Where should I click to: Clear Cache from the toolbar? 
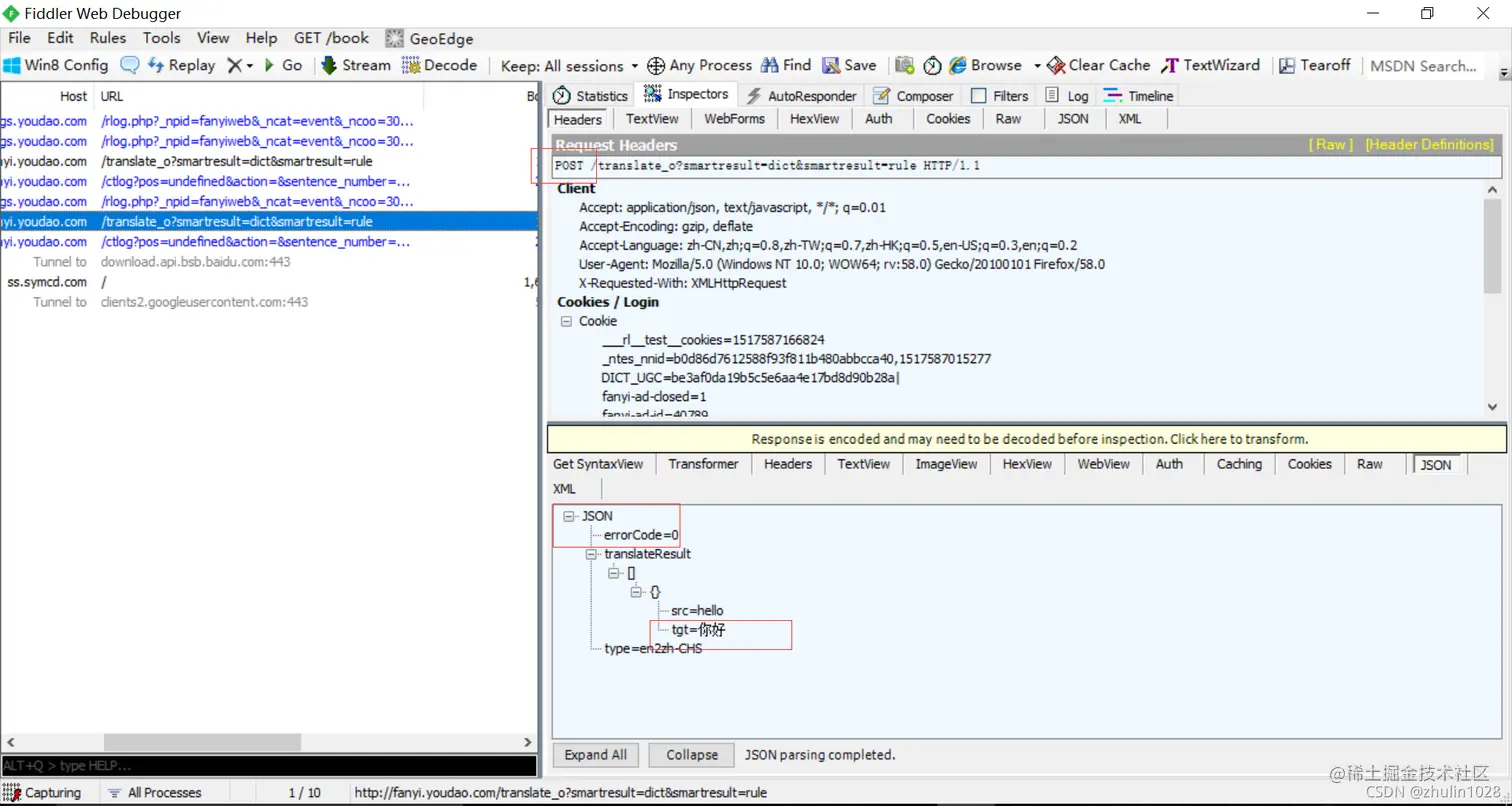(x=1099, y=65)
